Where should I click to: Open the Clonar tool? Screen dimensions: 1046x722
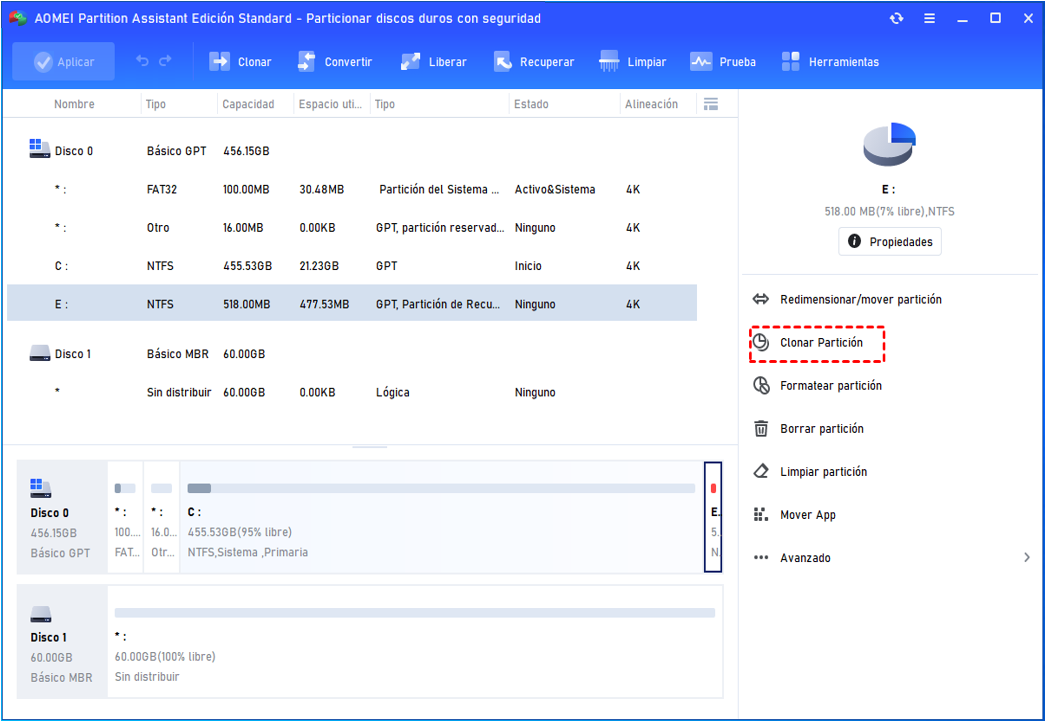pos(240,61)
